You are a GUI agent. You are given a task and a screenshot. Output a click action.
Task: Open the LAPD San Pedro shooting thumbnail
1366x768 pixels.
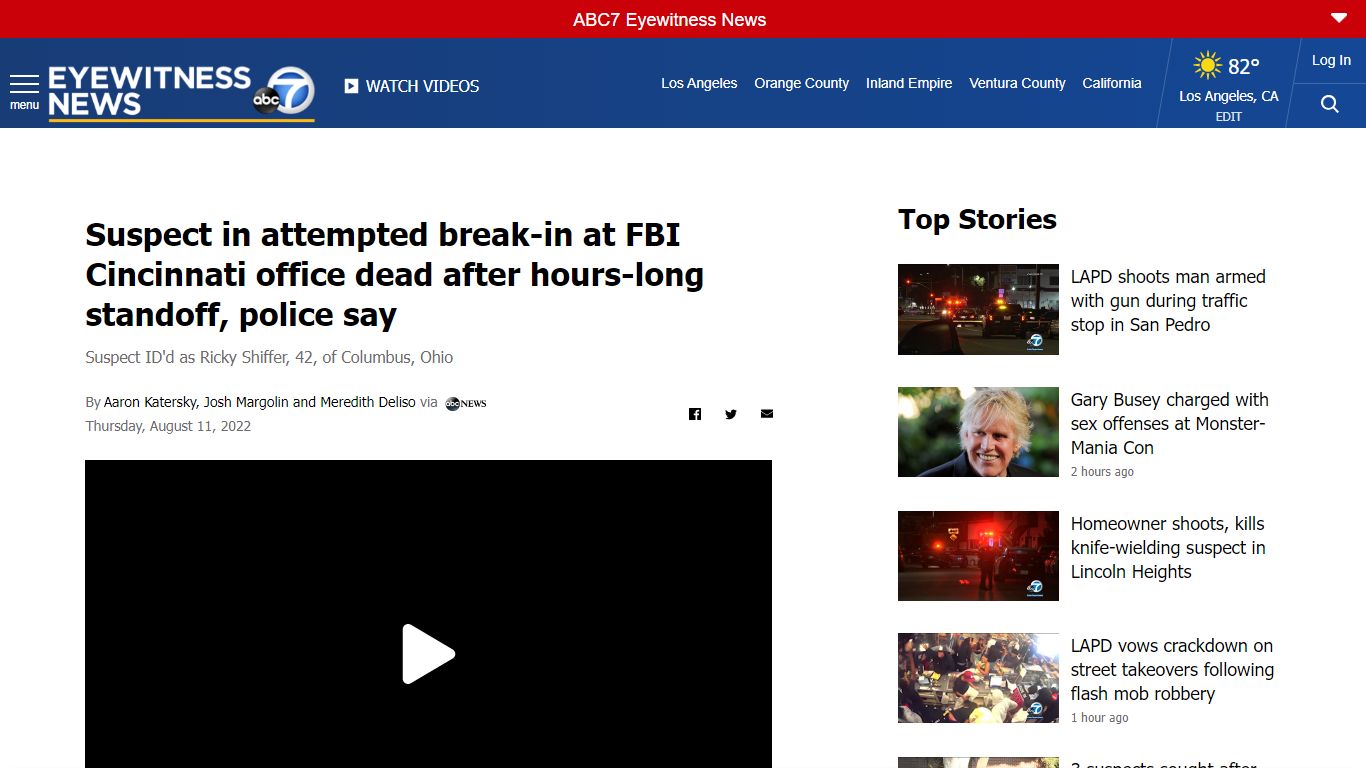tap(978, 309)
